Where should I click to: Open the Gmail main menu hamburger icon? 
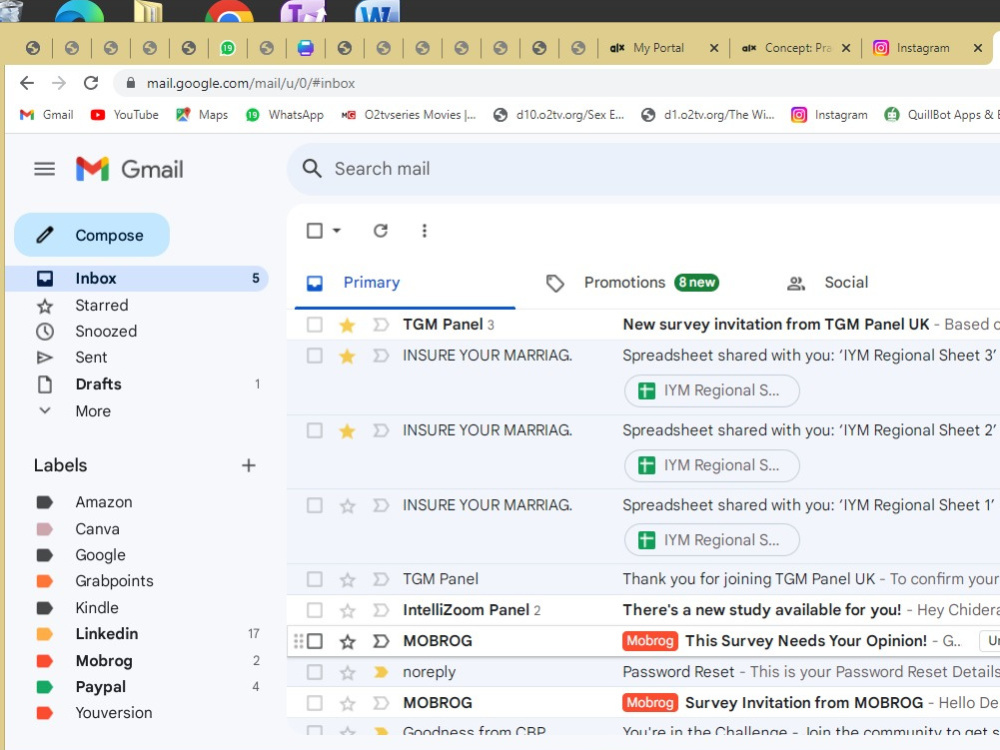click(x=44, y=169)
